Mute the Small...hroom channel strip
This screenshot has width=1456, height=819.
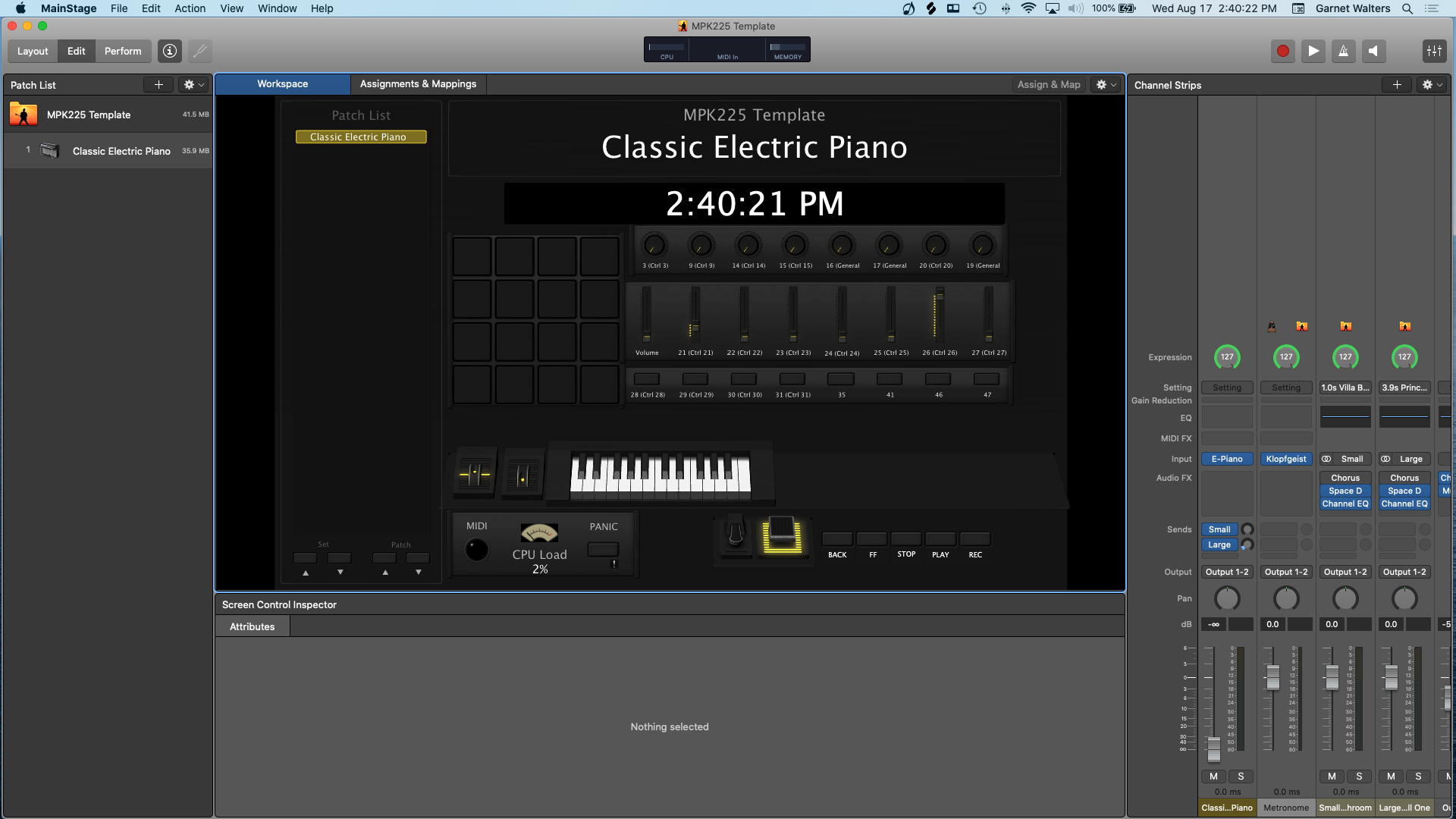click(x=1332, y=777)
